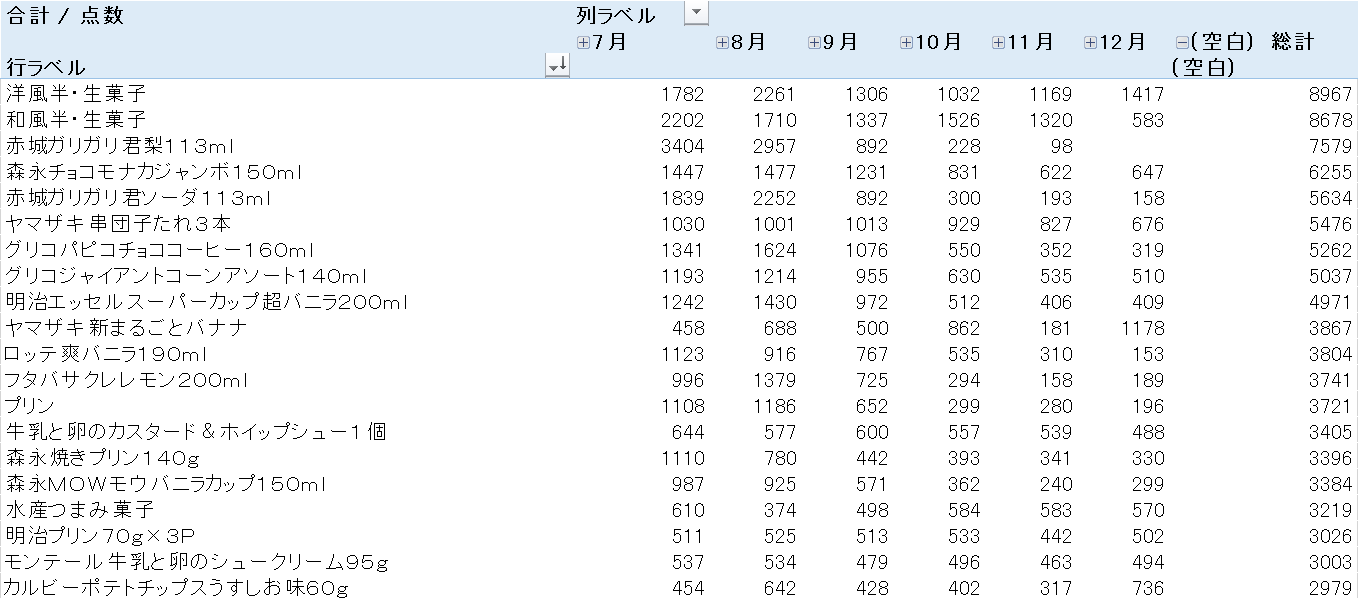This screenshot has height=600, width=1359.
Task: Expand the 8月 column group
Action: point(722,42)
